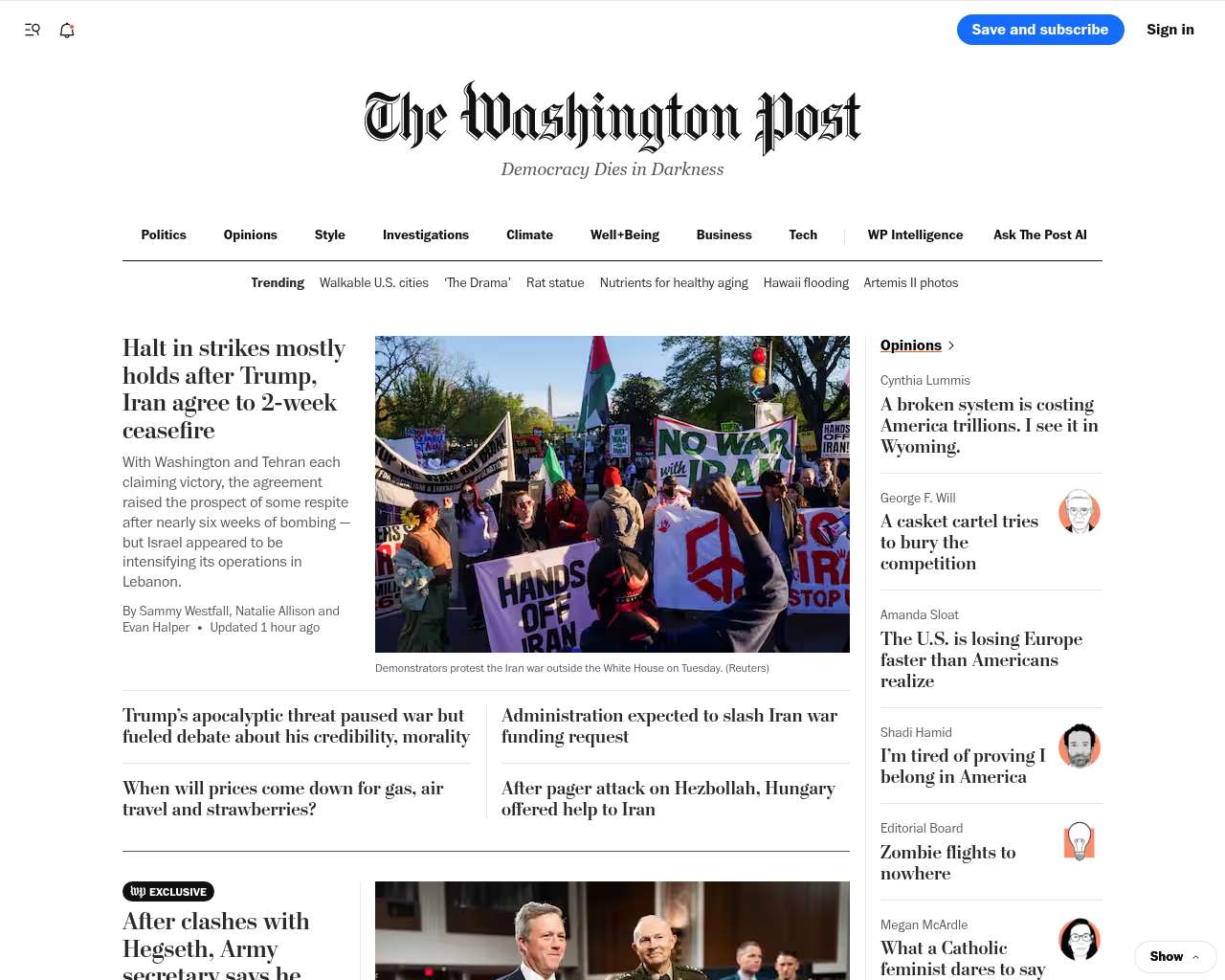The width and height of the screenshot is (1225, 980).
Task: Open trending topic Walkable U.S. cities
Action: tap(374, 283)
